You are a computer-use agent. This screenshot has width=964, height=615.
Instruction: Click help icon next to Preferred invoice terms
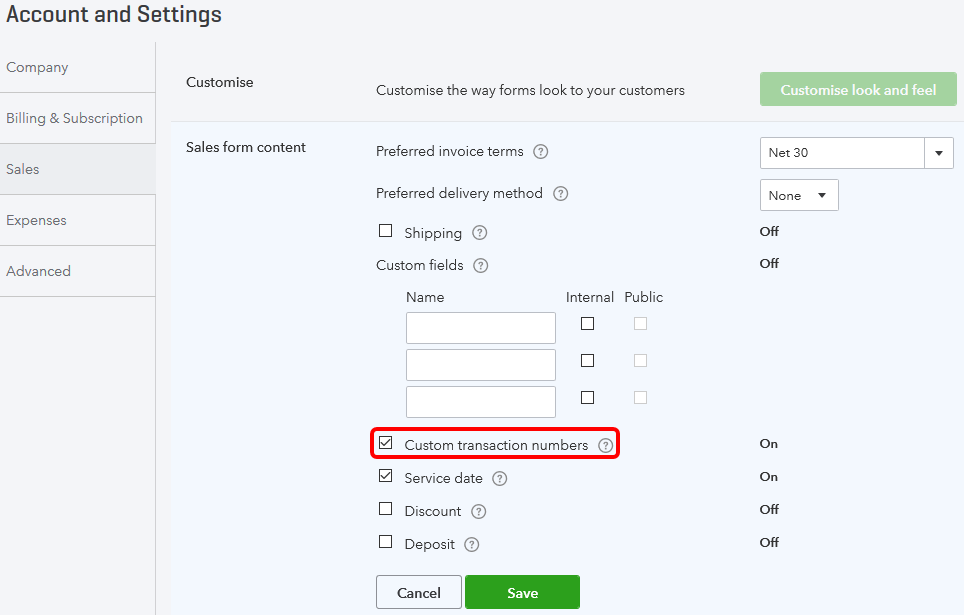541,152
